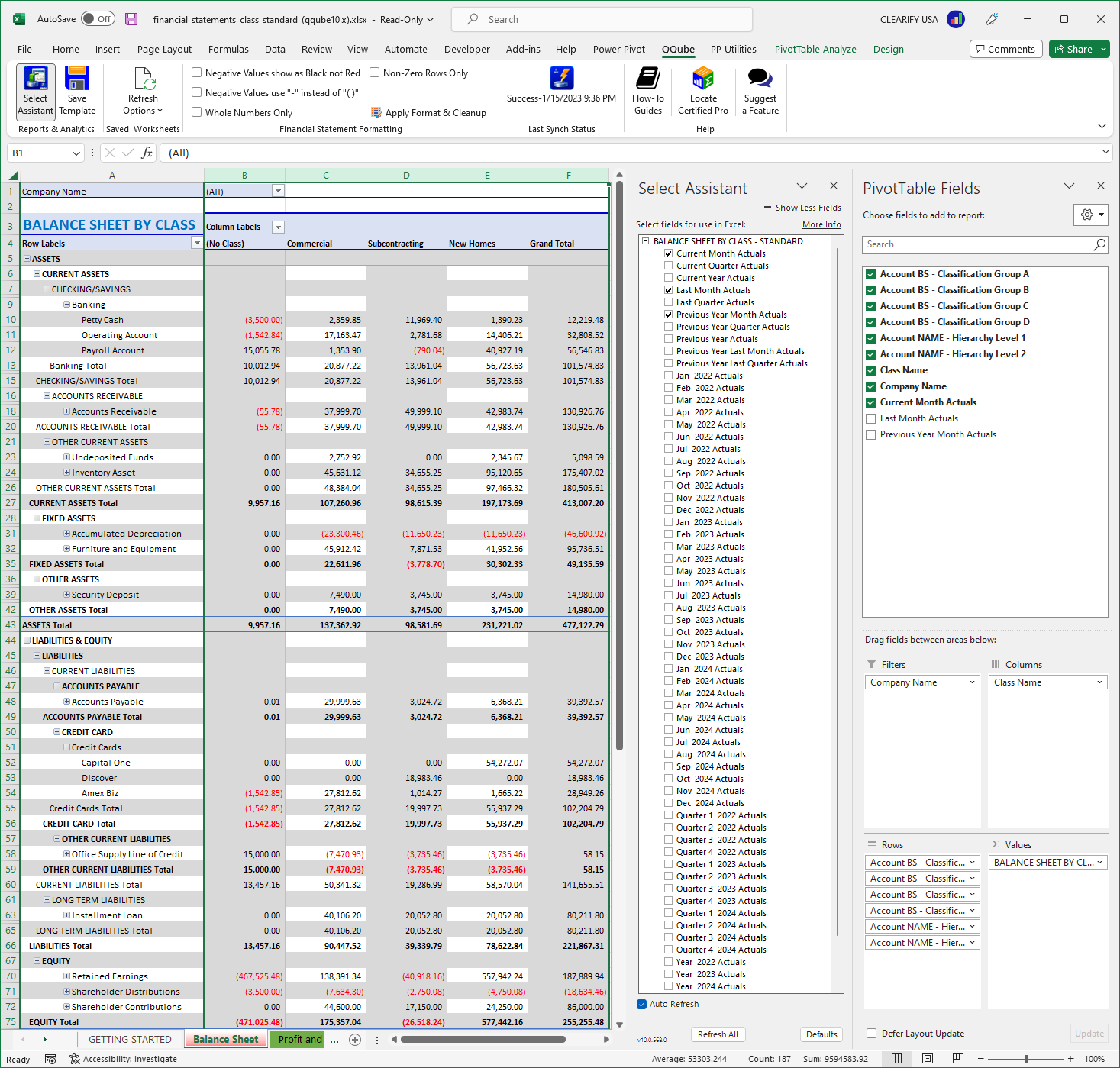
Task: Toggle the Auto Refresh checkbox
Action: [x=641, y=1004]
